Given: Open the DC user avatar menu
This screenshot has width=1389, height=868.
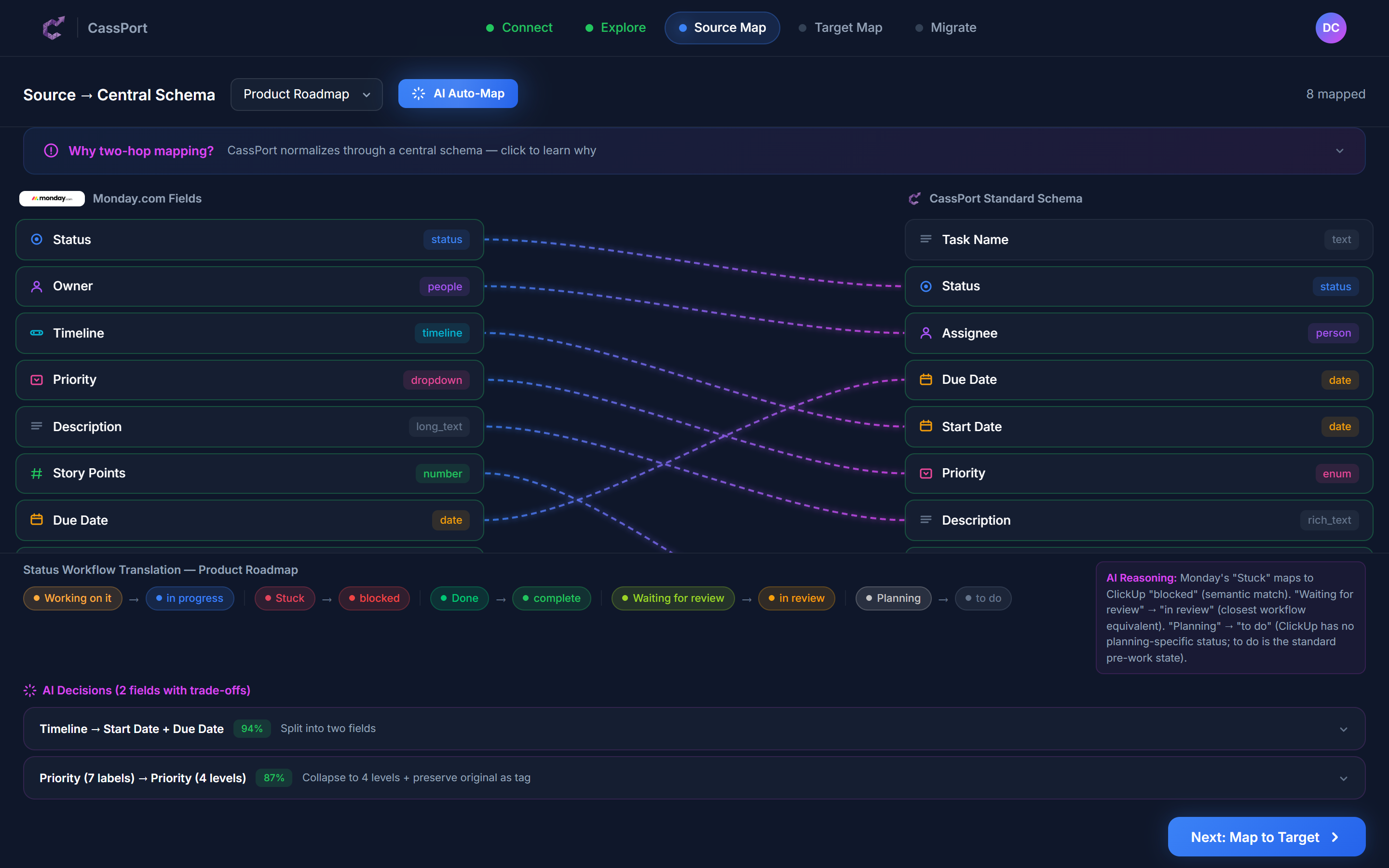Looking at the screenshot, I should 1331,27.
